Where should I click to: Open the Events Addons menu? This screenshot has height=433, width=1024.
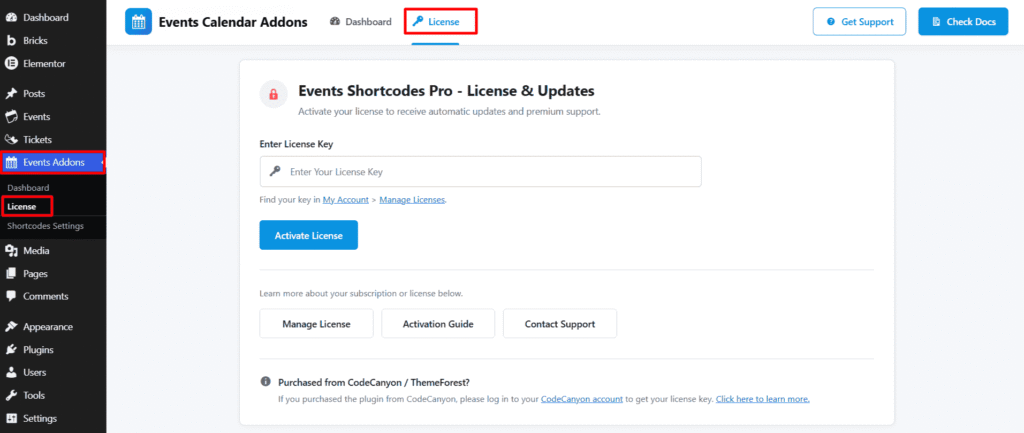pos(53,163)
